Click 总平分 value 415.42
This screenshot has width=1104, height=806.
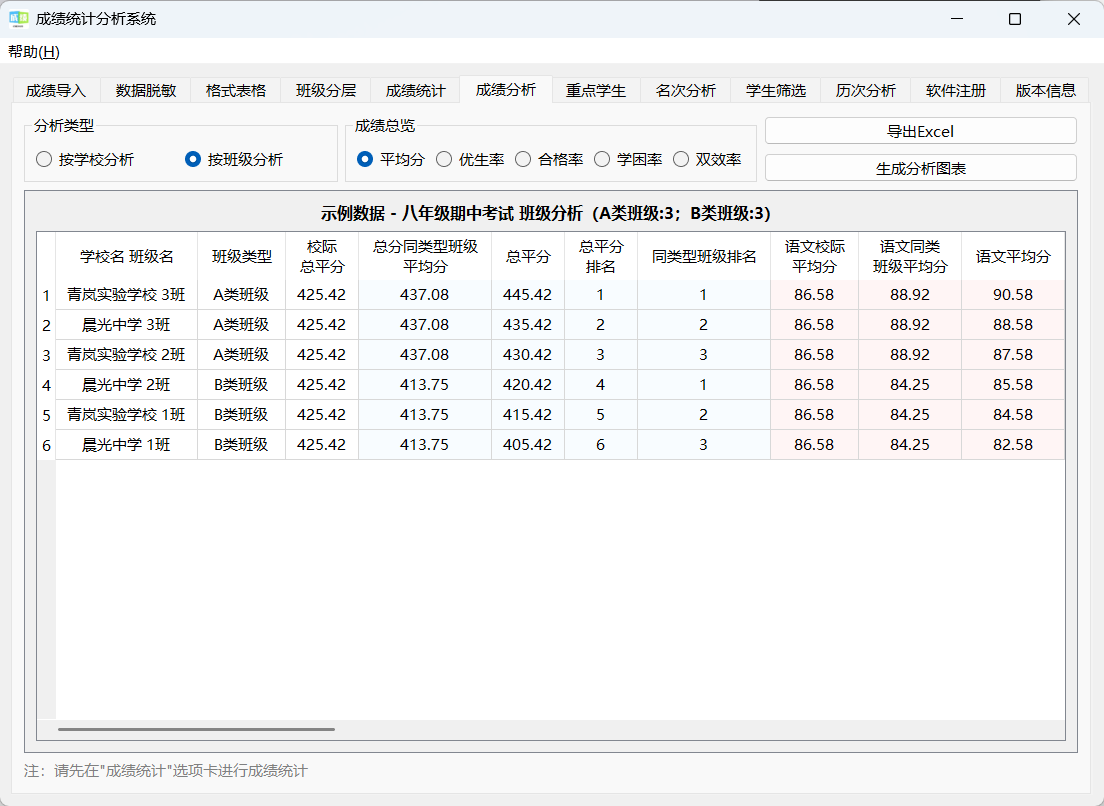point(528,415)
